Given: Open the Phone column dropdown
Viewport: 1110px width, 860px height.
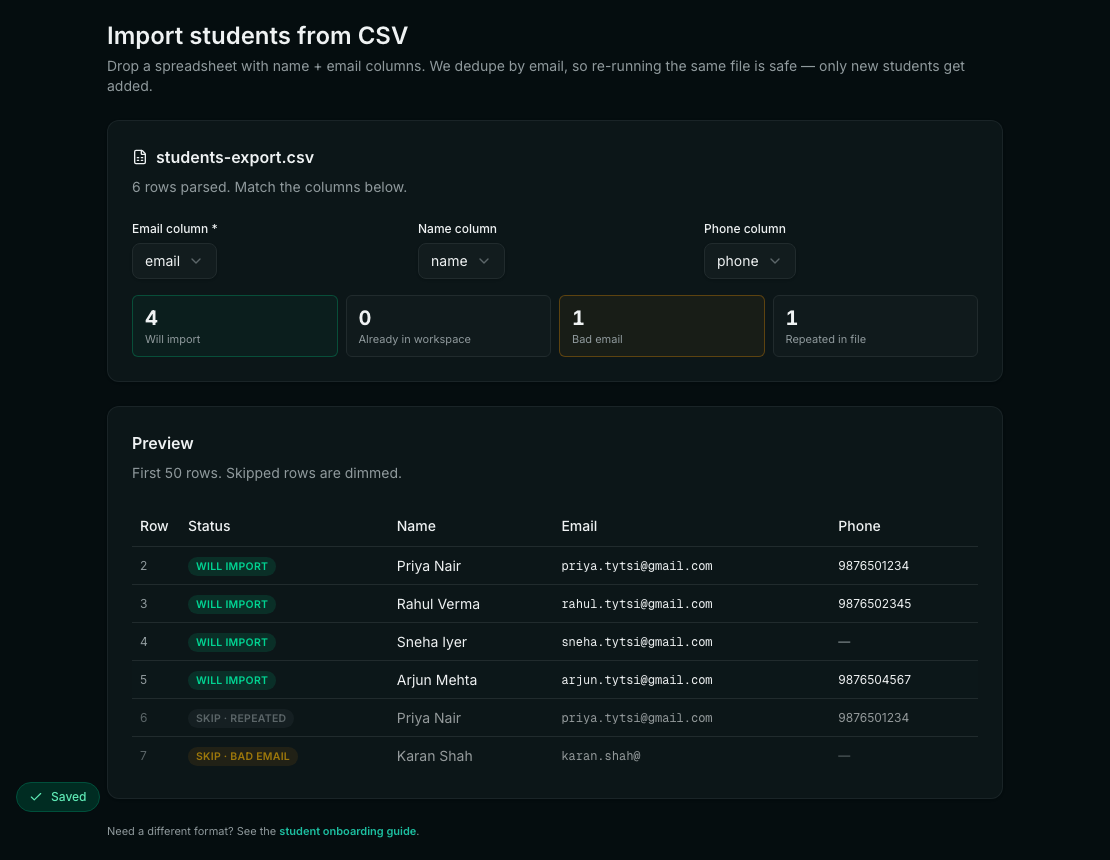Looking at the screenshot, I should click(750, 261).
